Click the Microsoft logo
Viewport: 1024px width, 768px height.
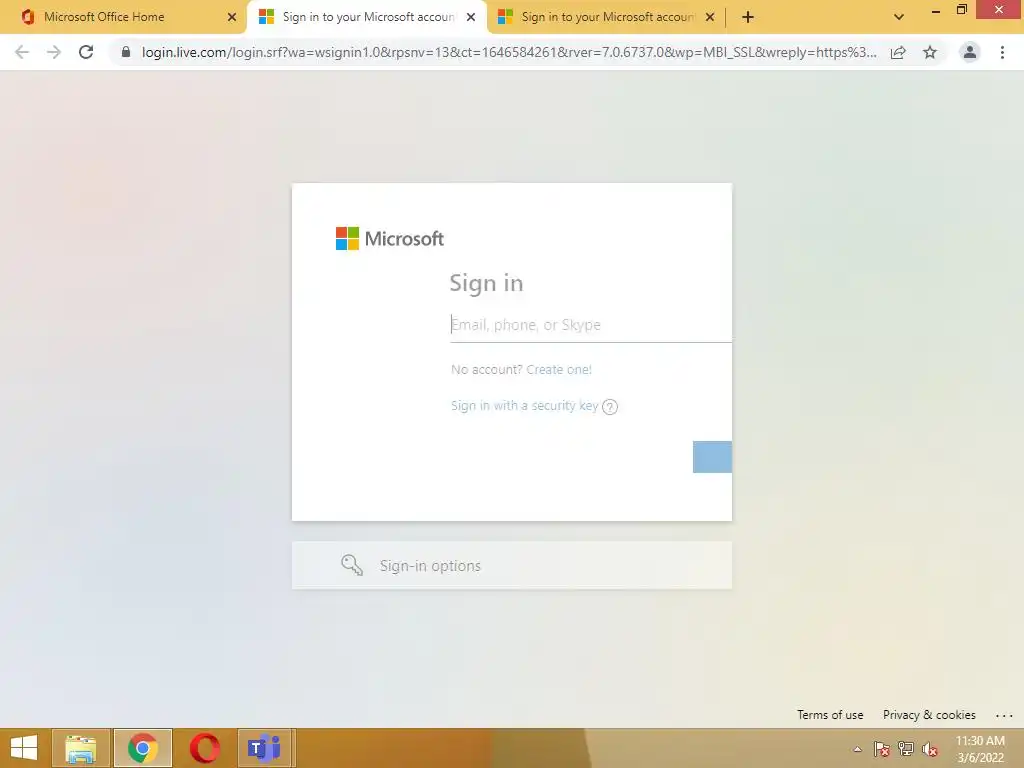[x=390, y=238]
